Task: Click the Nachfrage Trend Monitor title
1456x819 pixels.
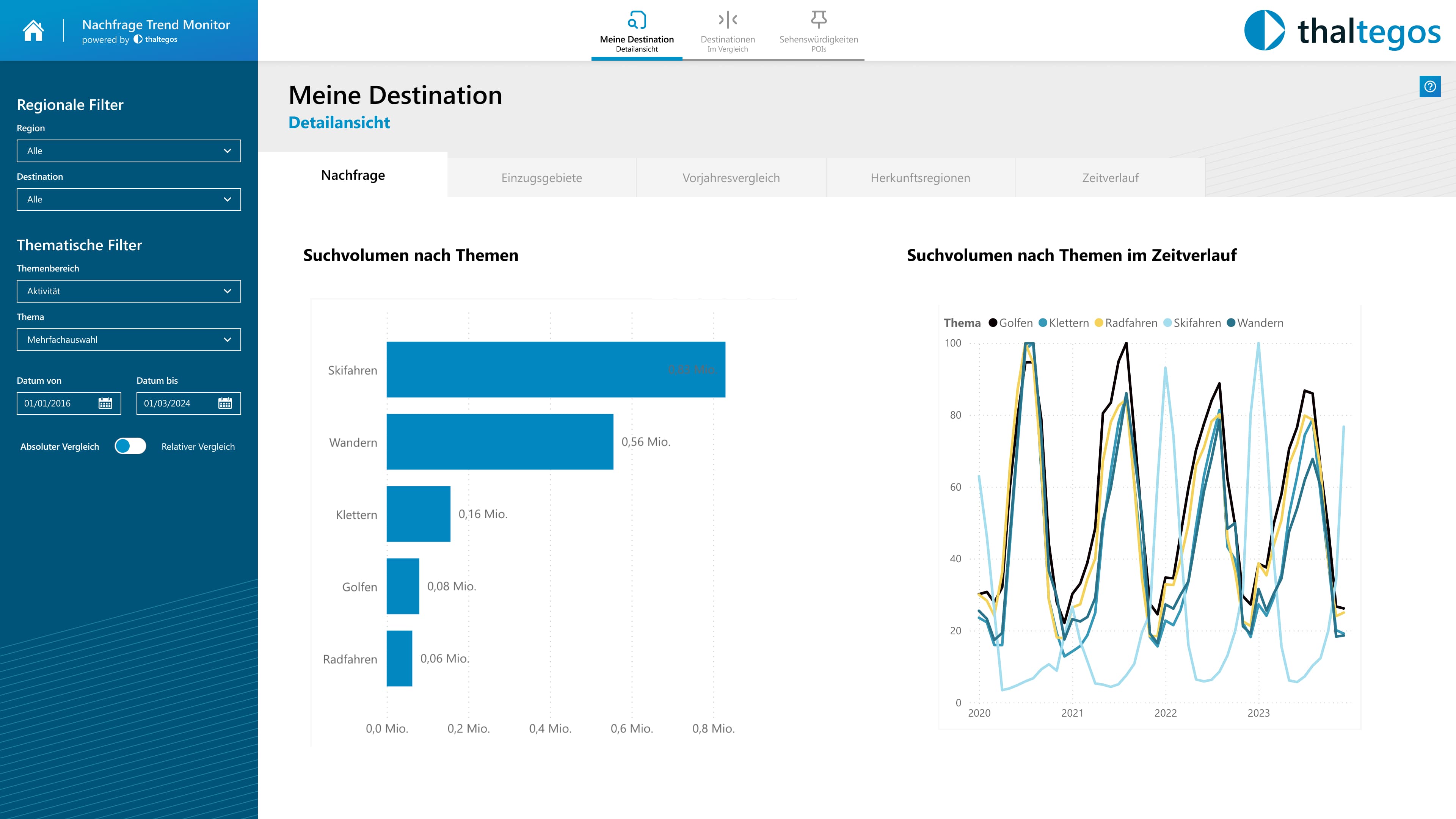Action: 156,24
